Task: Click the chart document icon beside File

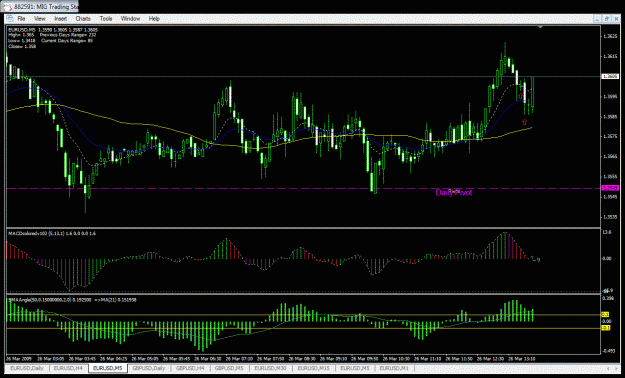Action: pos(10,19)
